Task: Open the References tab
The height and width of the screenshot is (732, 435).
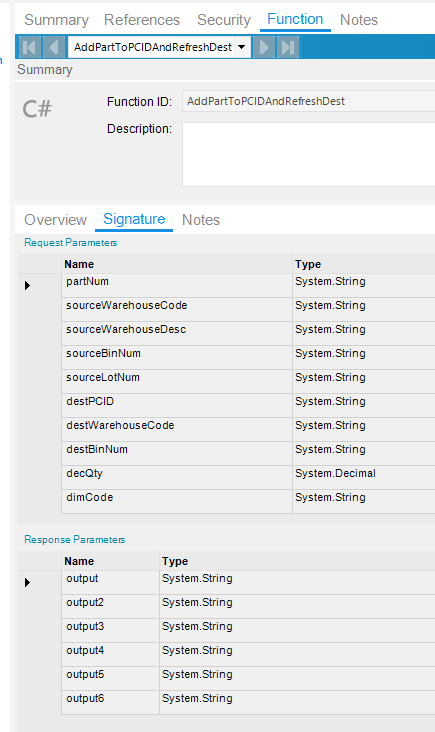Action: pos(142,20)
